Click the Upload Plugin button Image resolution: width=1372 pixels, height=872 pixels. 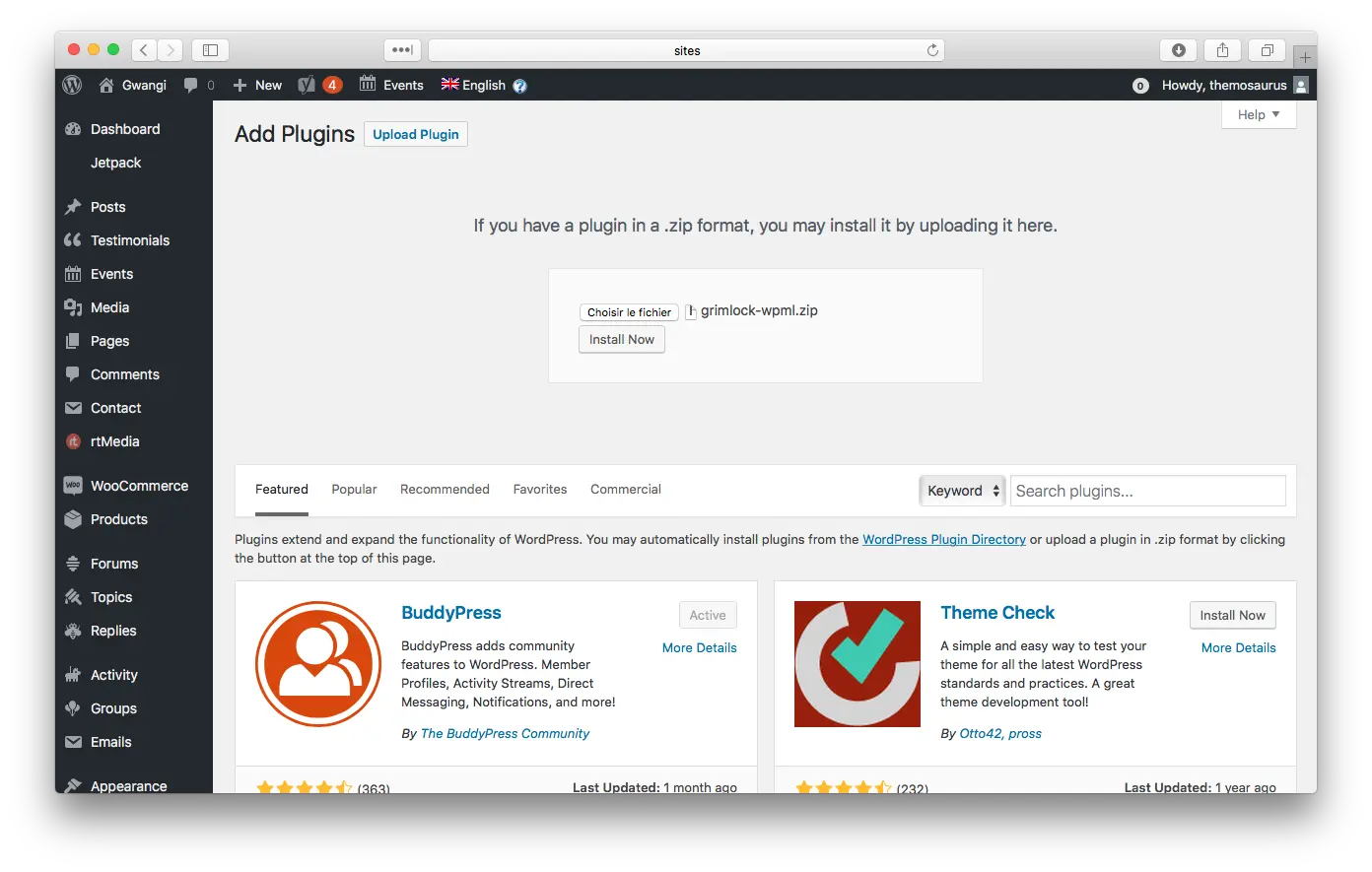[416, 134]
